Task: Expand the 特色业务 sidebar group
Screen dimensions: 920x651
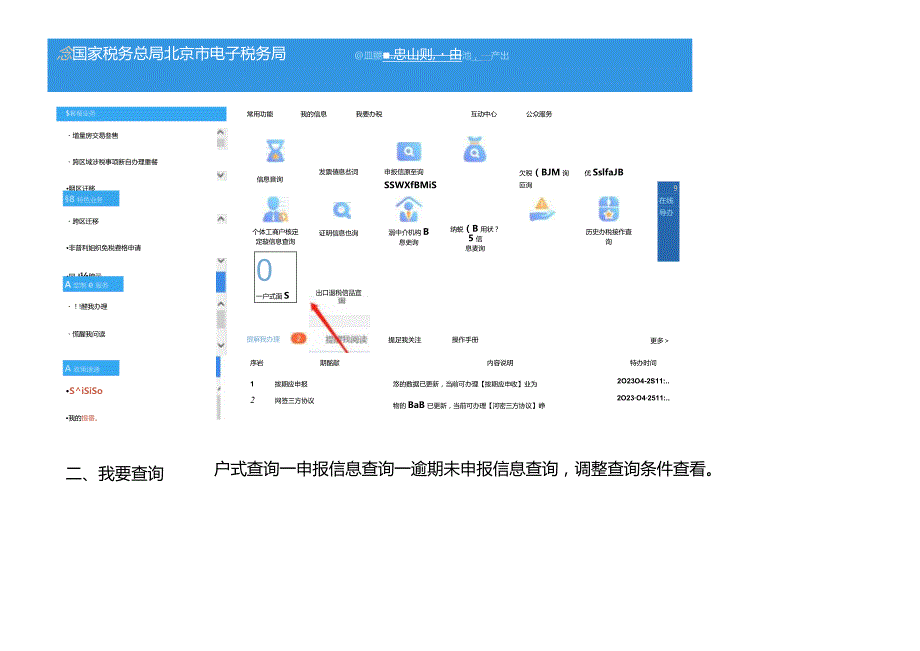Action: click(x=89, y=198)
